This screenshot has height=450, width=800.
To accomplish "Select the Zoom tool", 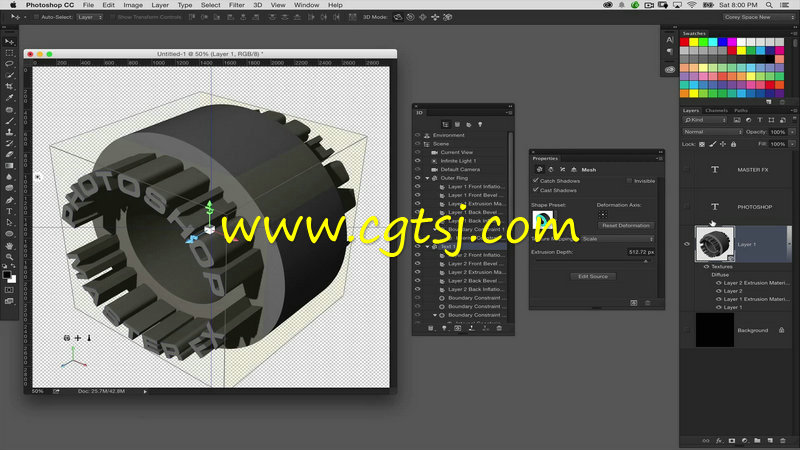I will pos(9,257).
